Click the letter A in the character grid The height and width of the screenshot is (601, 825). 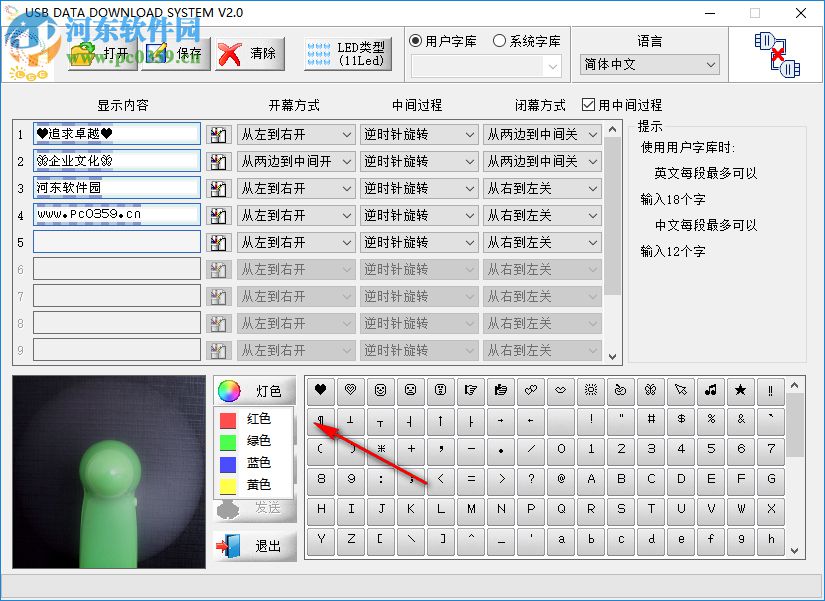593,478
